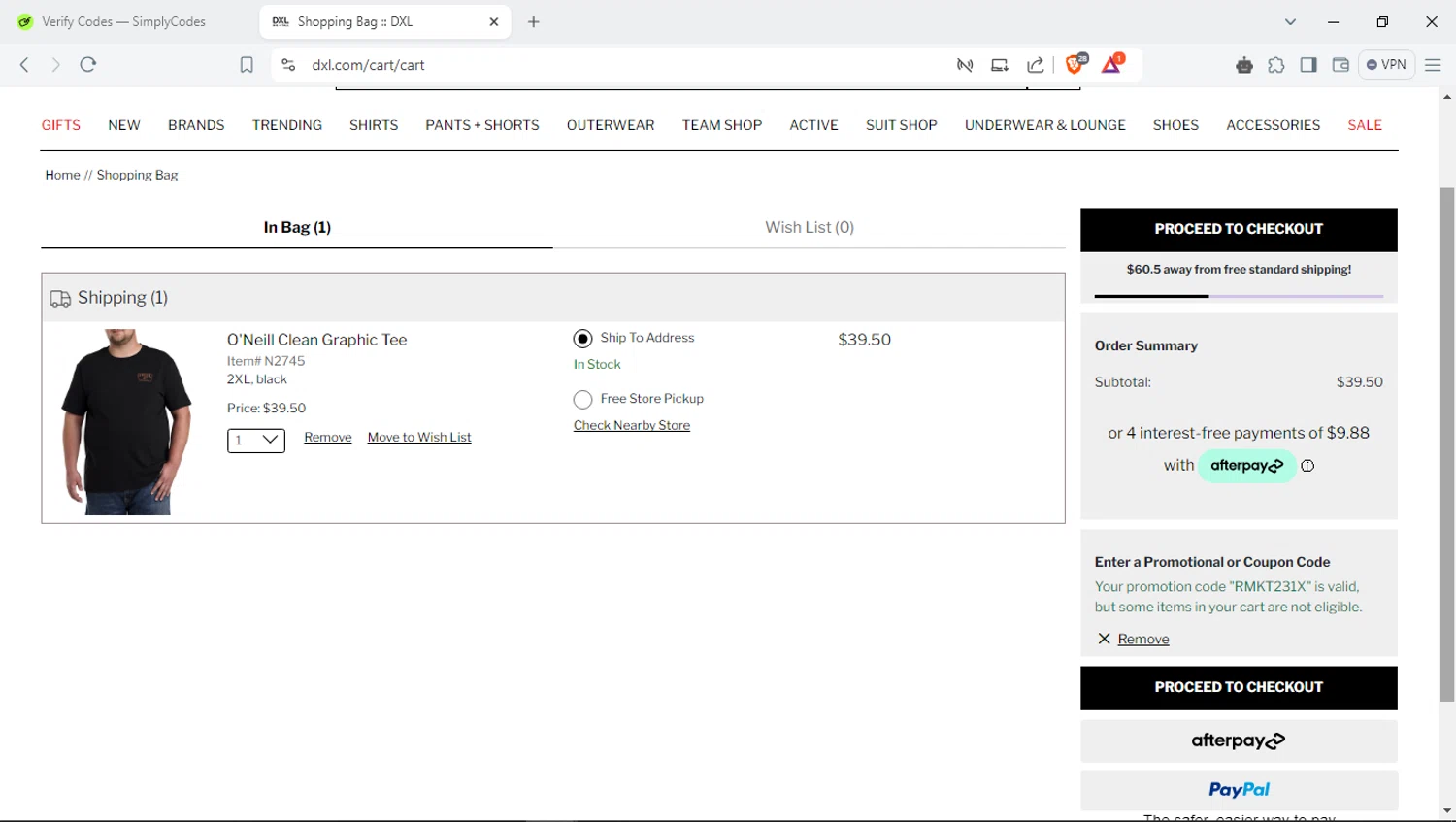Bookmark this page
Viewport: 1456px width, 822px height.
tap(247, 65)
